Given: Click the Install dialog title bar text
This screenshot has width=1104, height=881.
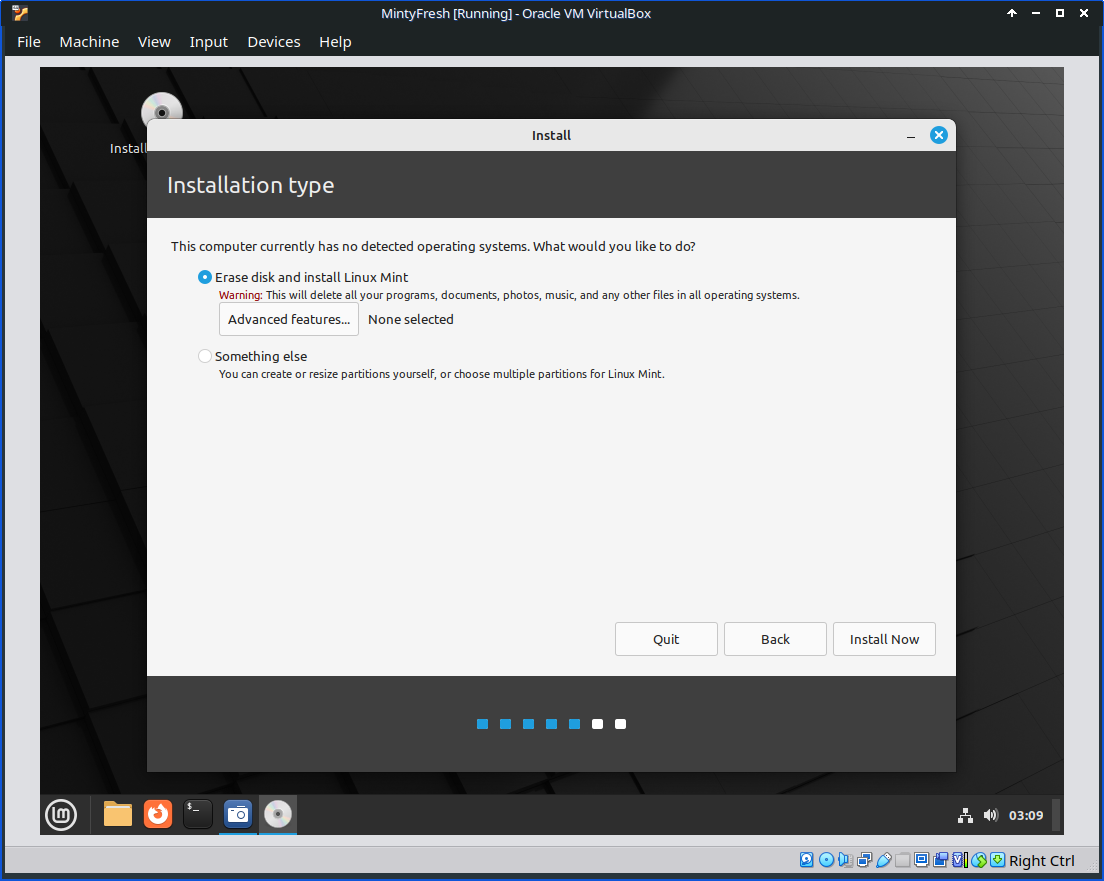Looking at the screenshot, I should point(551,135).
